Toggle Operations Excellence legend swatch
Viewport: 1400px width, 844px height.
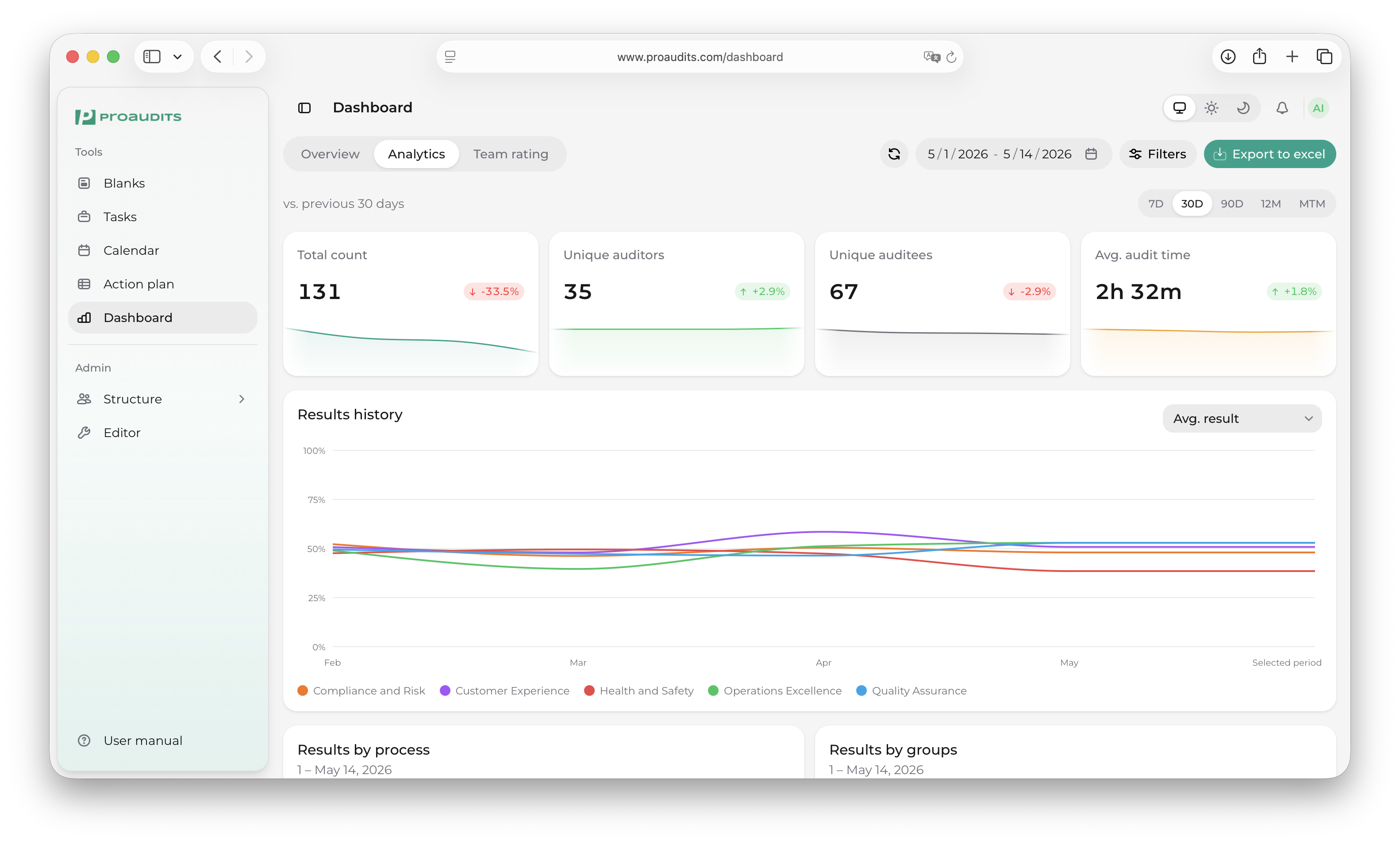pyautogui.click(x=713, y=691)
